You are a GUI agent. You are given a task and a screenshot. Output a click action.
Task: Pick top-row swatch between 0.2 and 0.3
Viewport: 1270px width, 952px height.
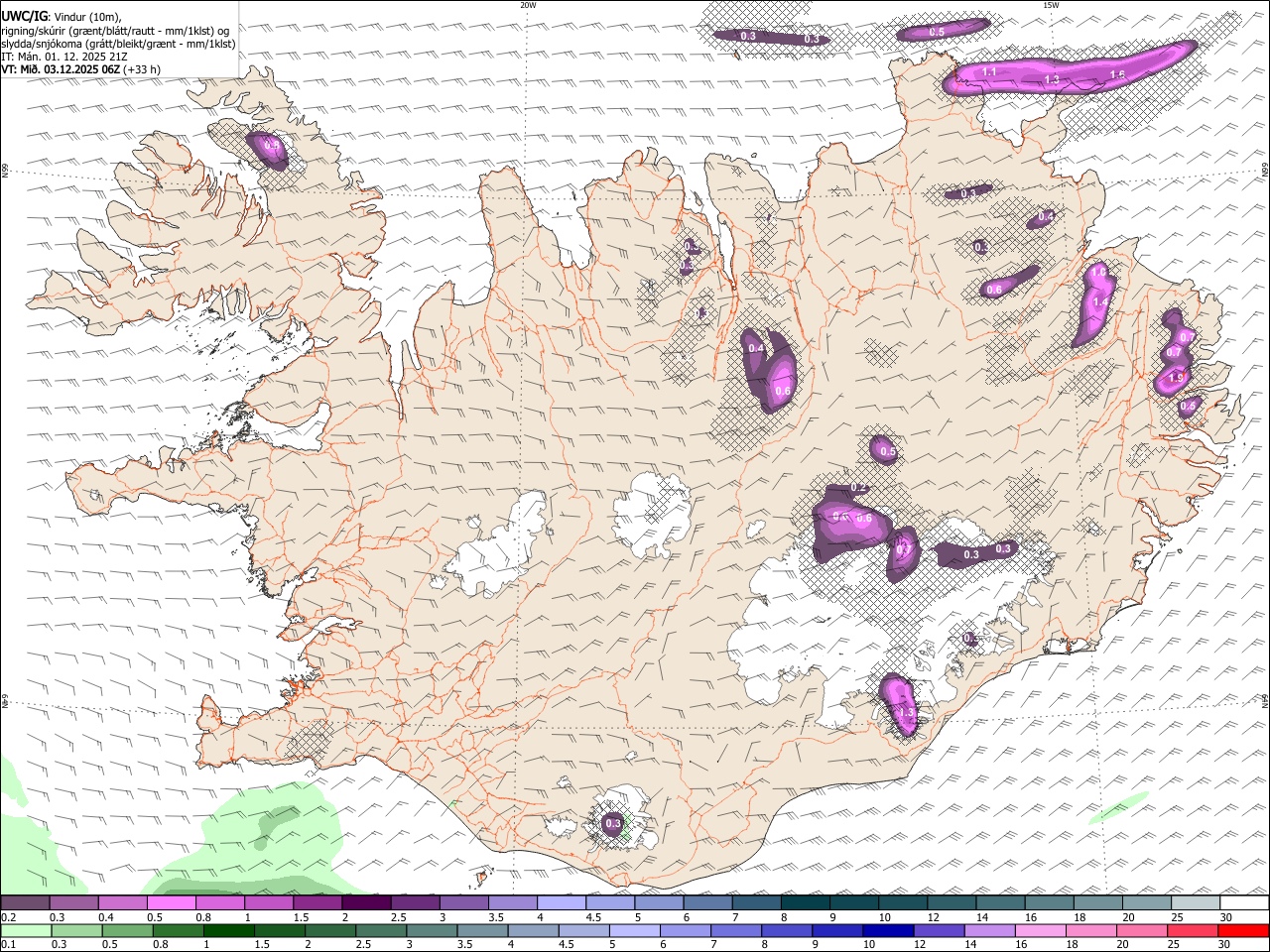click(25, 903)
